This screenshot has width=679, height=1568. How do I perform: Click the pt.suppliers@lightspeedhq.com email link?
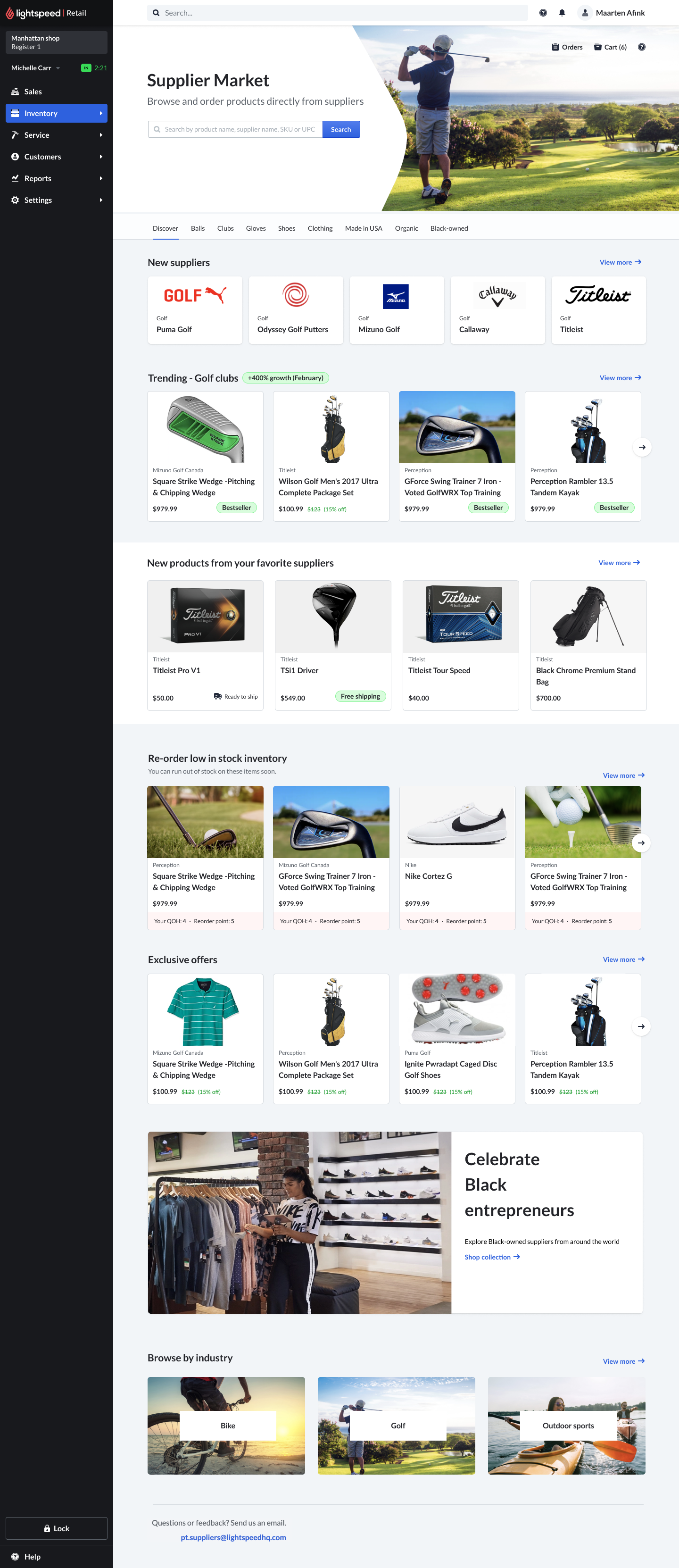click(x=233, y=1537)
